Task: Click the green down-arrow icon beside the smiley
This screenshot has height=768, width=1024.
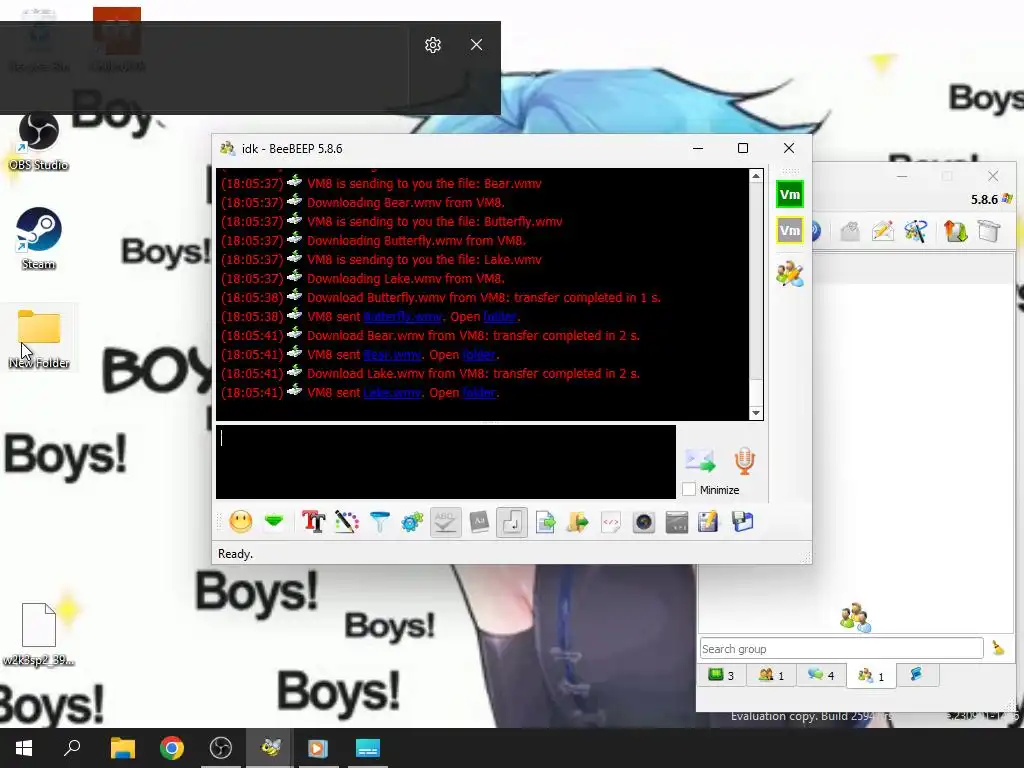Action: (274, 522)
